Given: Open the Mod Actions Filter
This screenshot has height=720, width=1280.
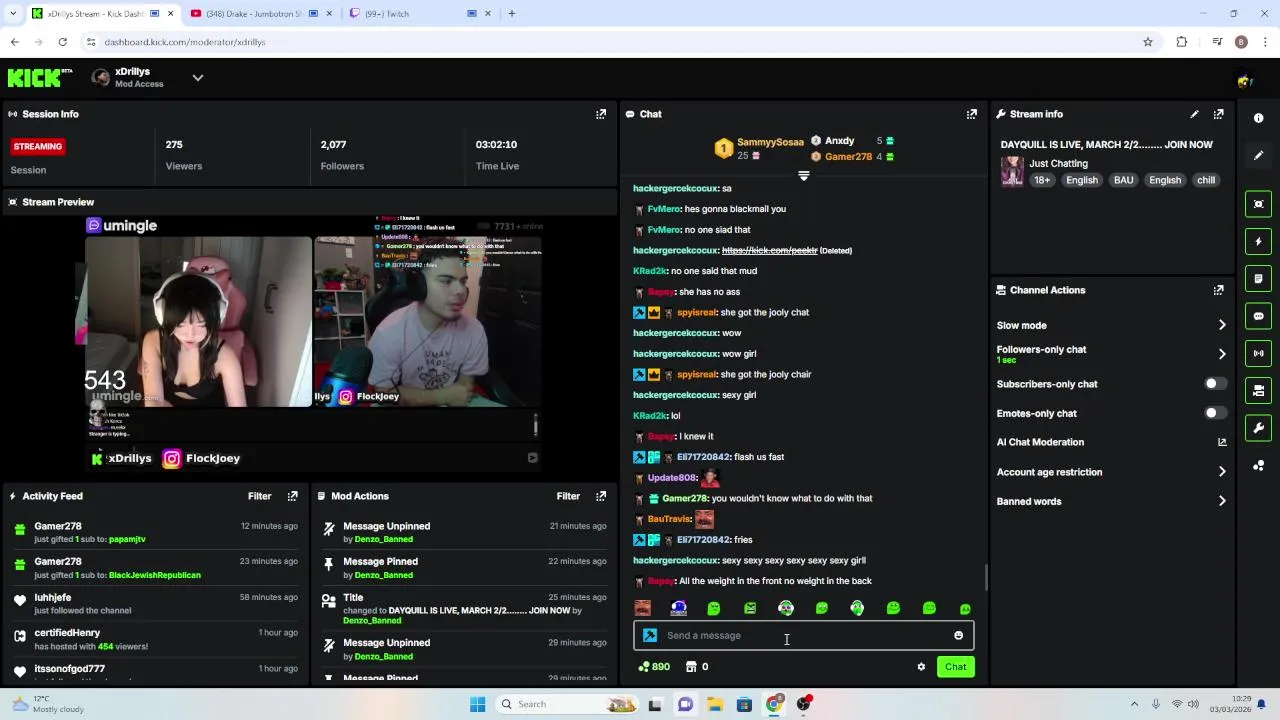Looking at the screenshot, I should pyautogui.click(x=568, y=496).
